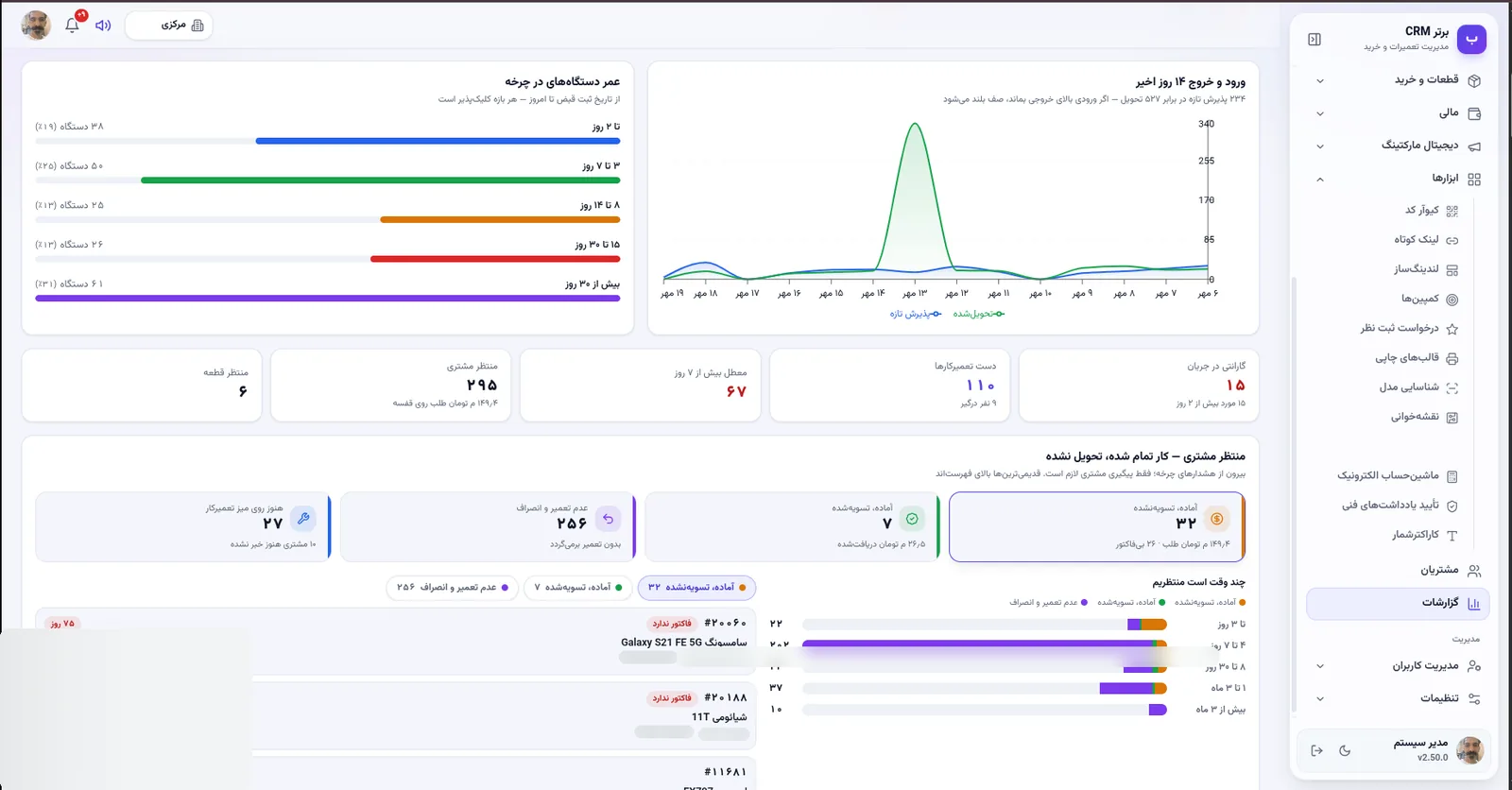Open the معطل بیش از ۷ روز card
This screenshot has width=1512, height=790.
click(x=640, y=386)
